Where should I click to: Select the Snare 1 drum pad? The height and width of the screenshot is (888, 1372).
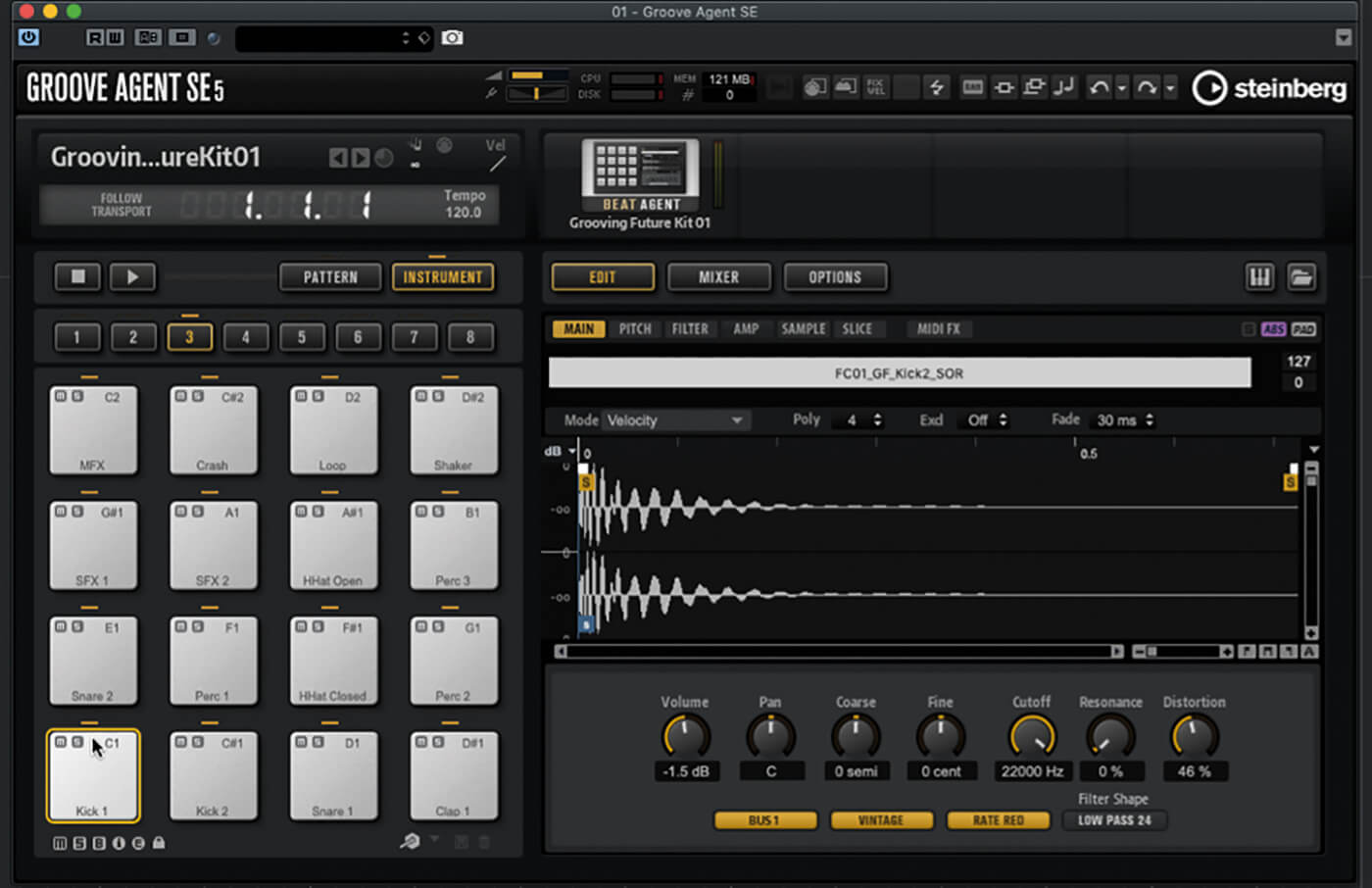pos(333,775)
